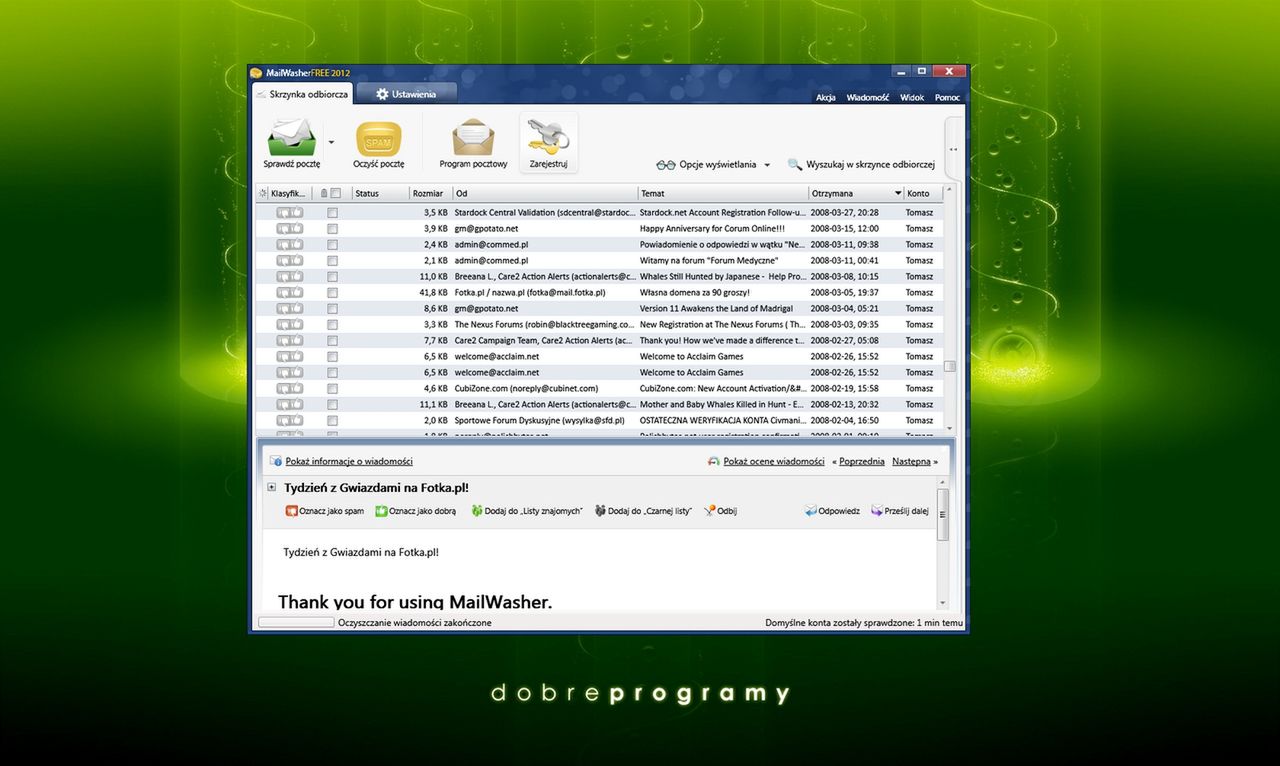Sort by the Rozmiar column header
Image resolution: width=1280 pixels, height=766 pixels.
click(x=431, y=193)
